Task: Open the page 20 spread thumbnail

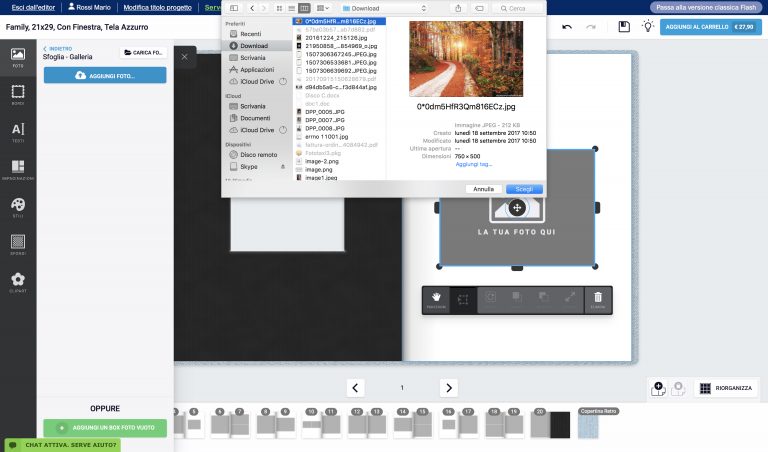Action: tap(551, 425)
